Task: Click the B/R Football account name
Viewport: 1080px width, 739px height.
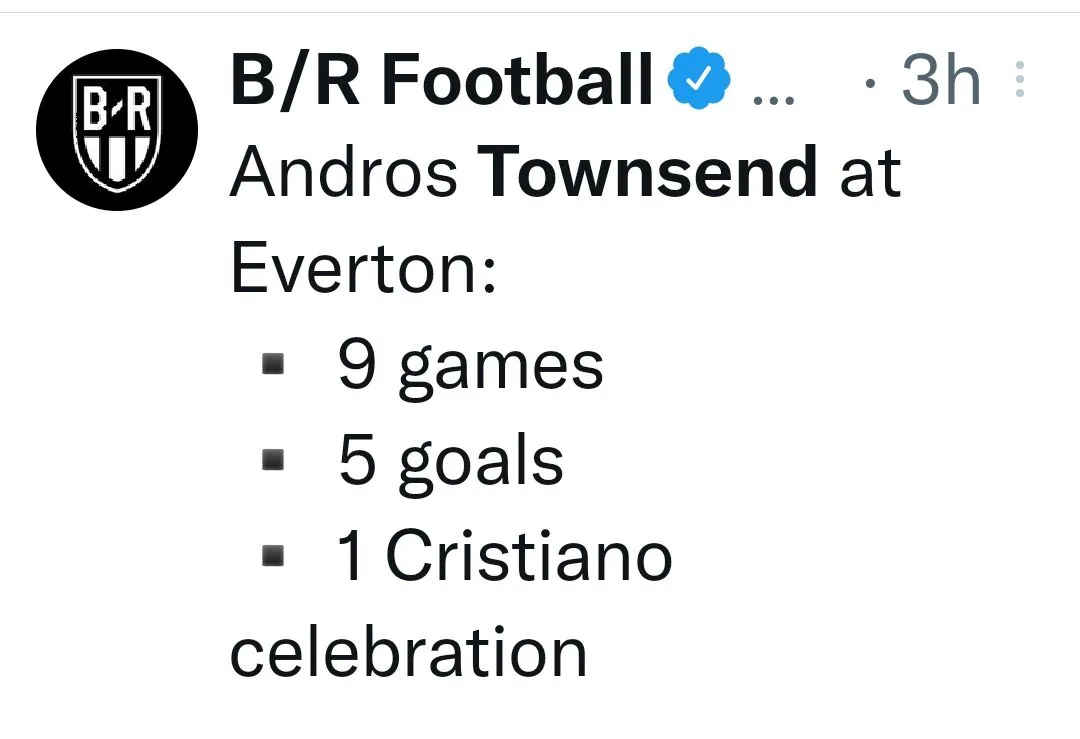Action: point(441,81)
